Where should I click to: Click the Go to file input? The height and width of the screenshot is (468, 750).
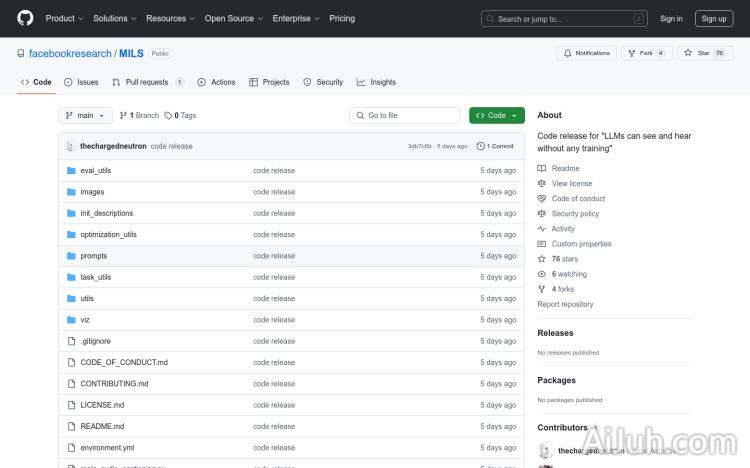tap(405, 115)
